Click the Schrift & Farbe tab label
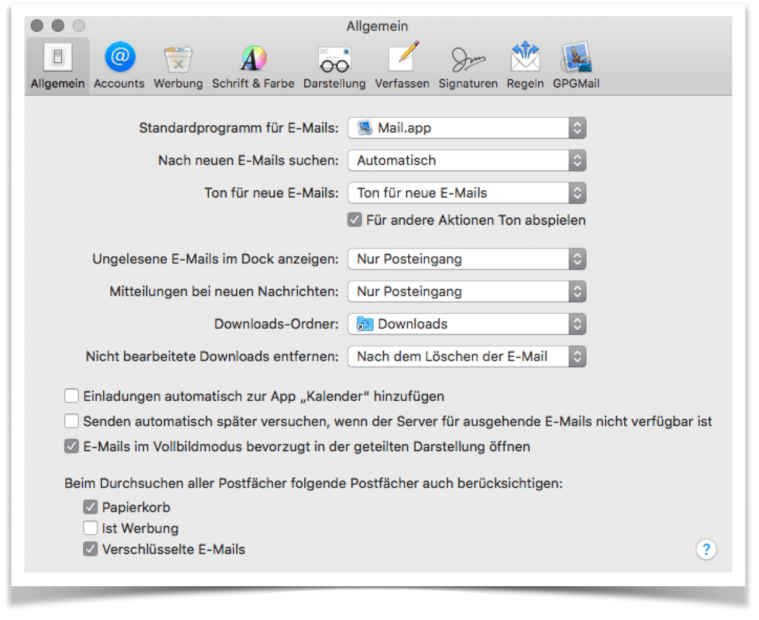 (253, 84)
